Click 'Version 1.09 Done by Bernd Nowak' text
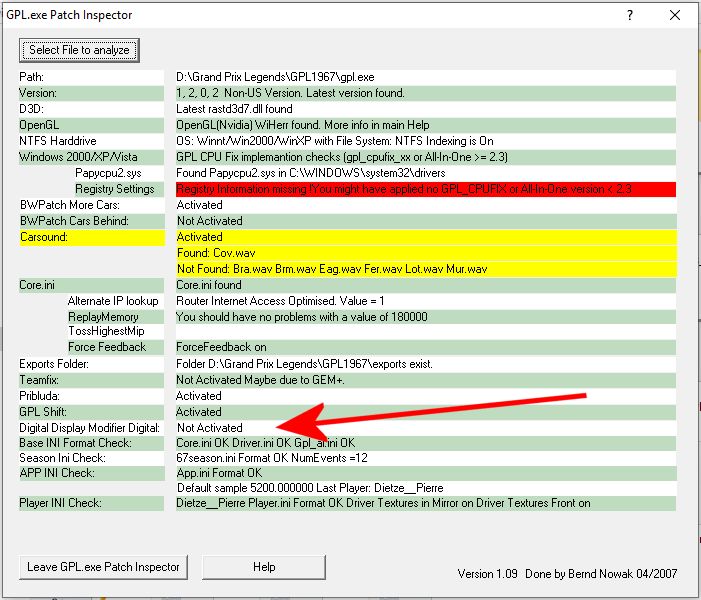 (567, 574)
